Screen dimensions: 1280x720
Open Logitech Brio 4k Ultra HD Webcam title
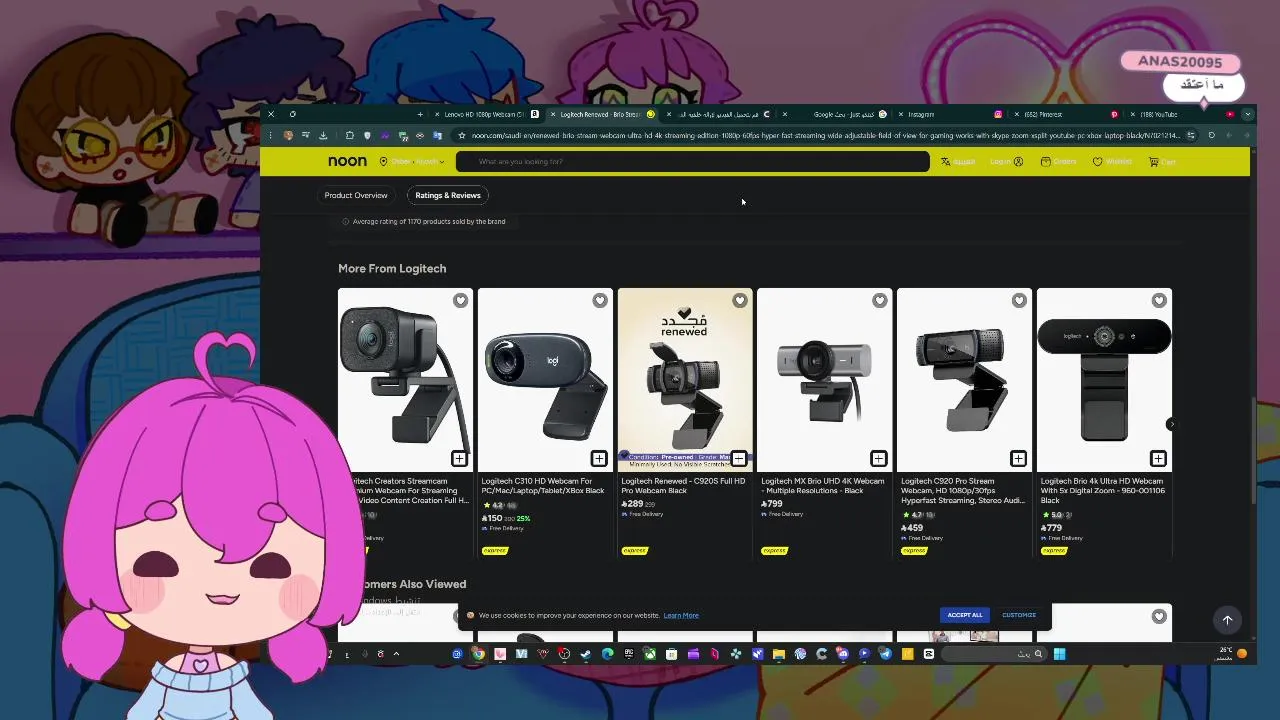click(1103, 491)
